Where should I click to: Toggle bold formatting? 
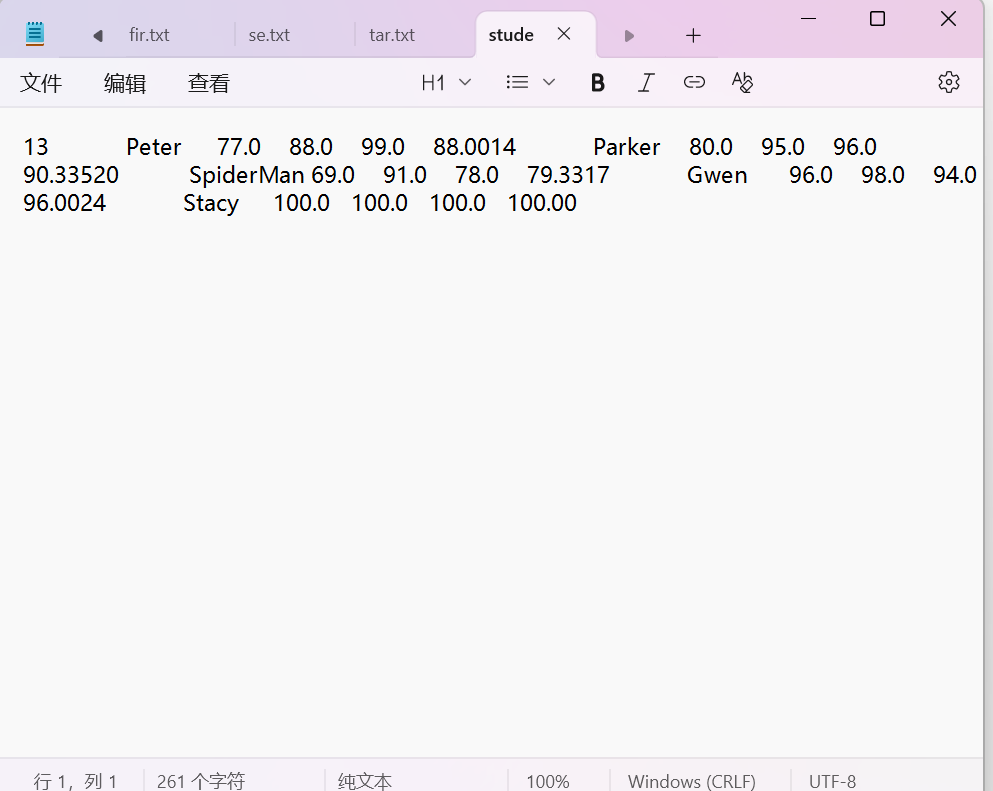(597, 82)
